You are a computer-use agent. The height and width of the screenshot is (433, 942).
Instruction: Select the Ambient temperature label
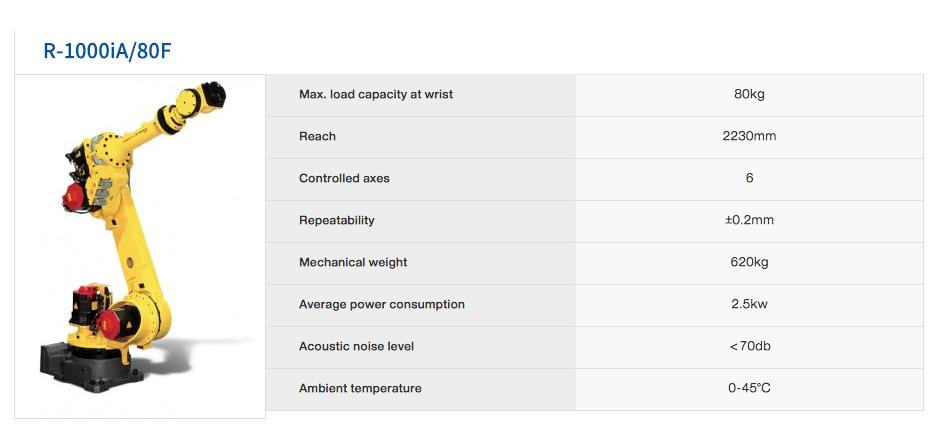(x=360, y=388)
